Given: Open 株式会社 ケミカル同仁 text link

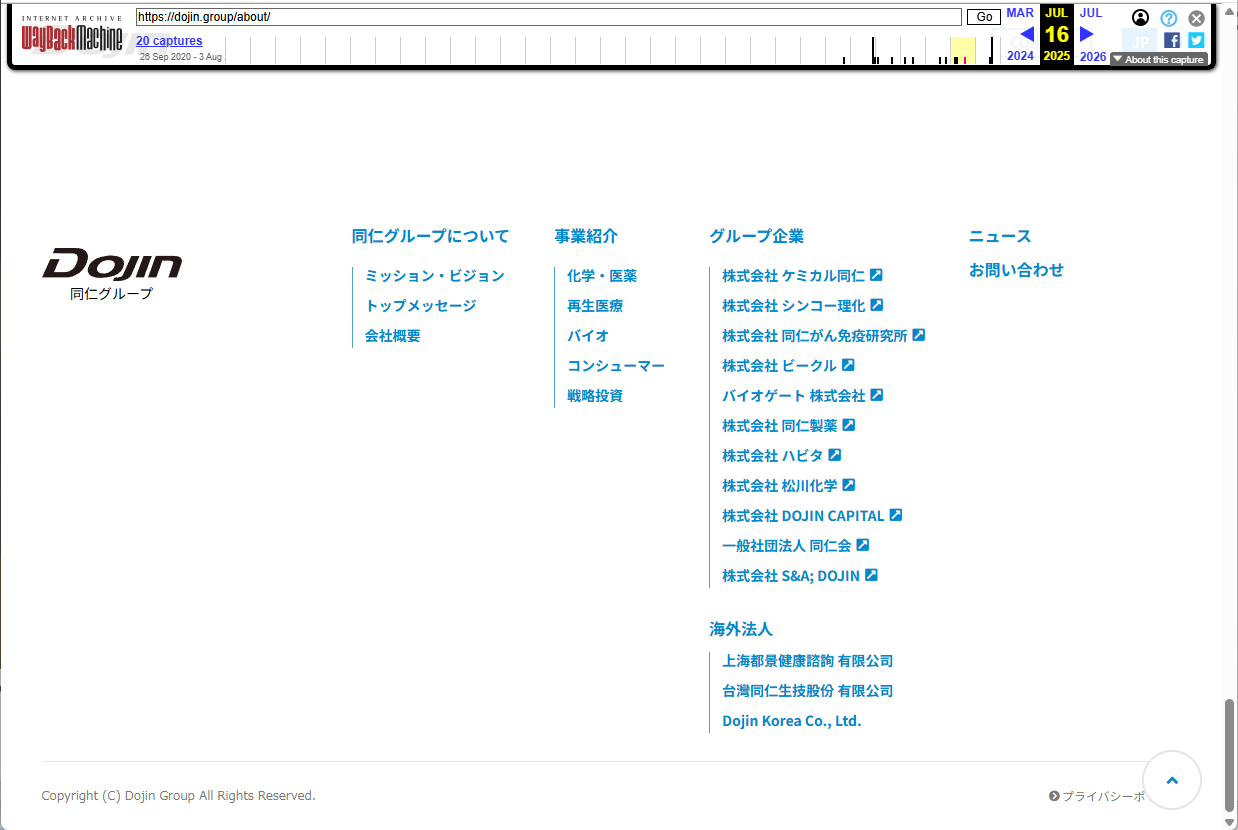Looking at the screenshot, I should (794, 275).
